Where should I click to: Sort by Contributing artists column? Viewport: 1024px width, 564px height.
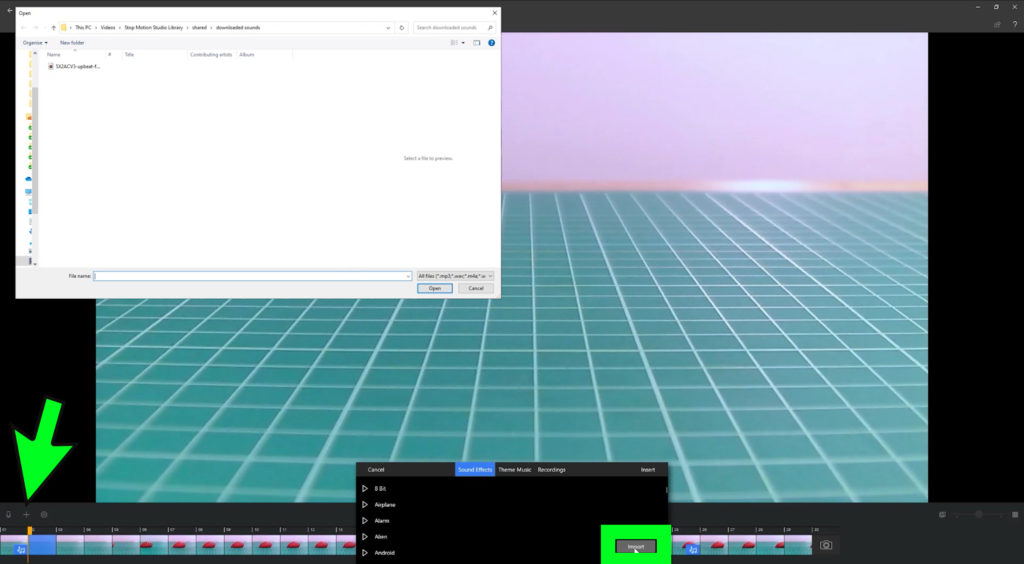click(211, 54)
